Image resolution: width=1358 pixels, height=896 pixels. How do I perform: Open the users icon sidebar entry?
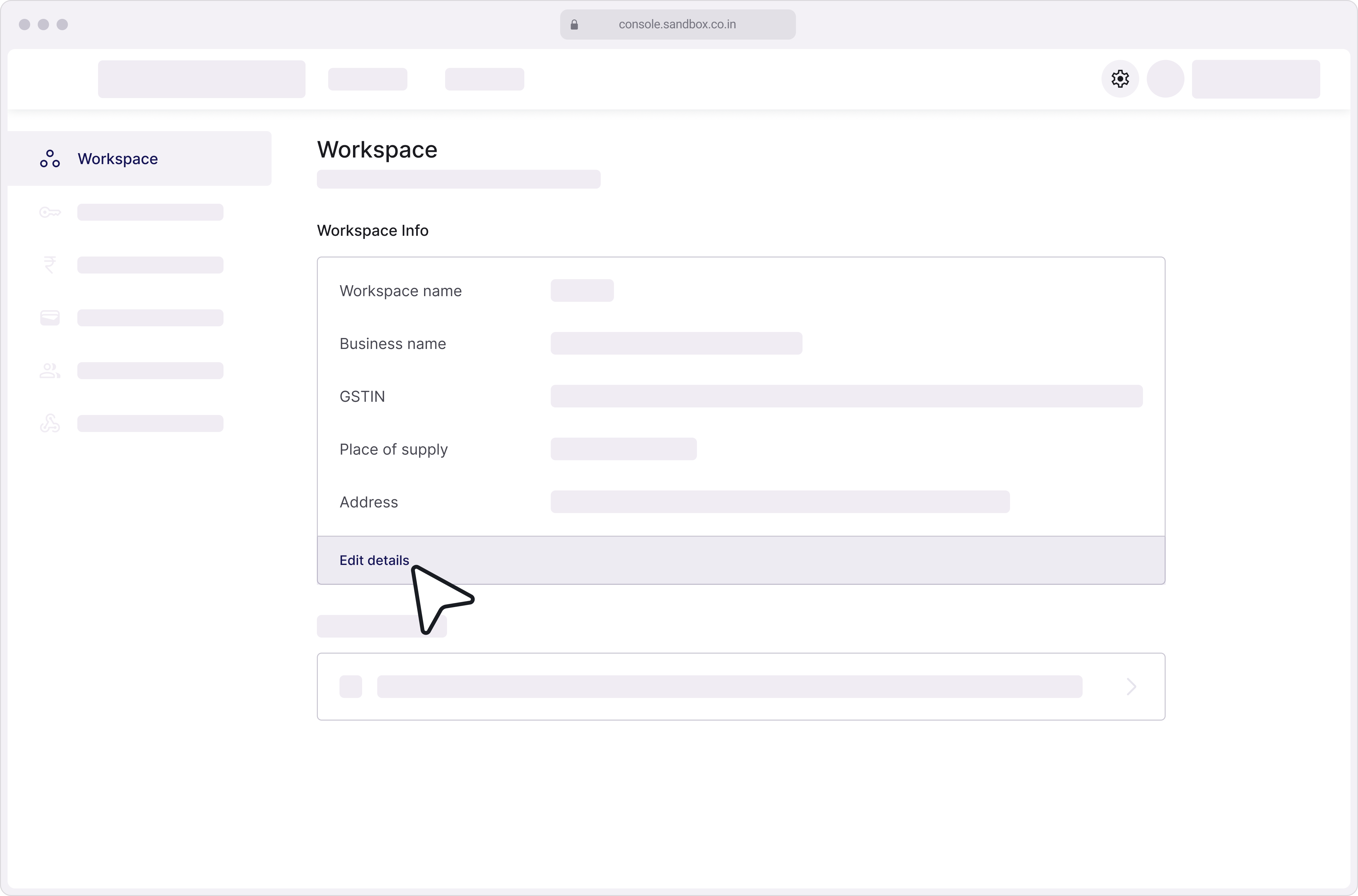click(x=50, y=371)
